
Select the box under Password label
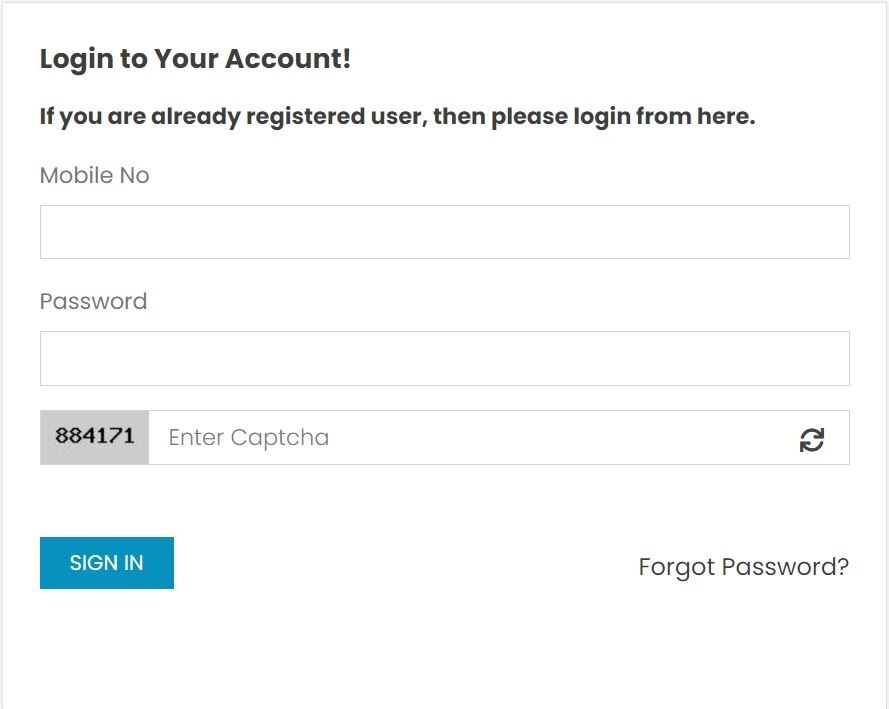point(444,358)
